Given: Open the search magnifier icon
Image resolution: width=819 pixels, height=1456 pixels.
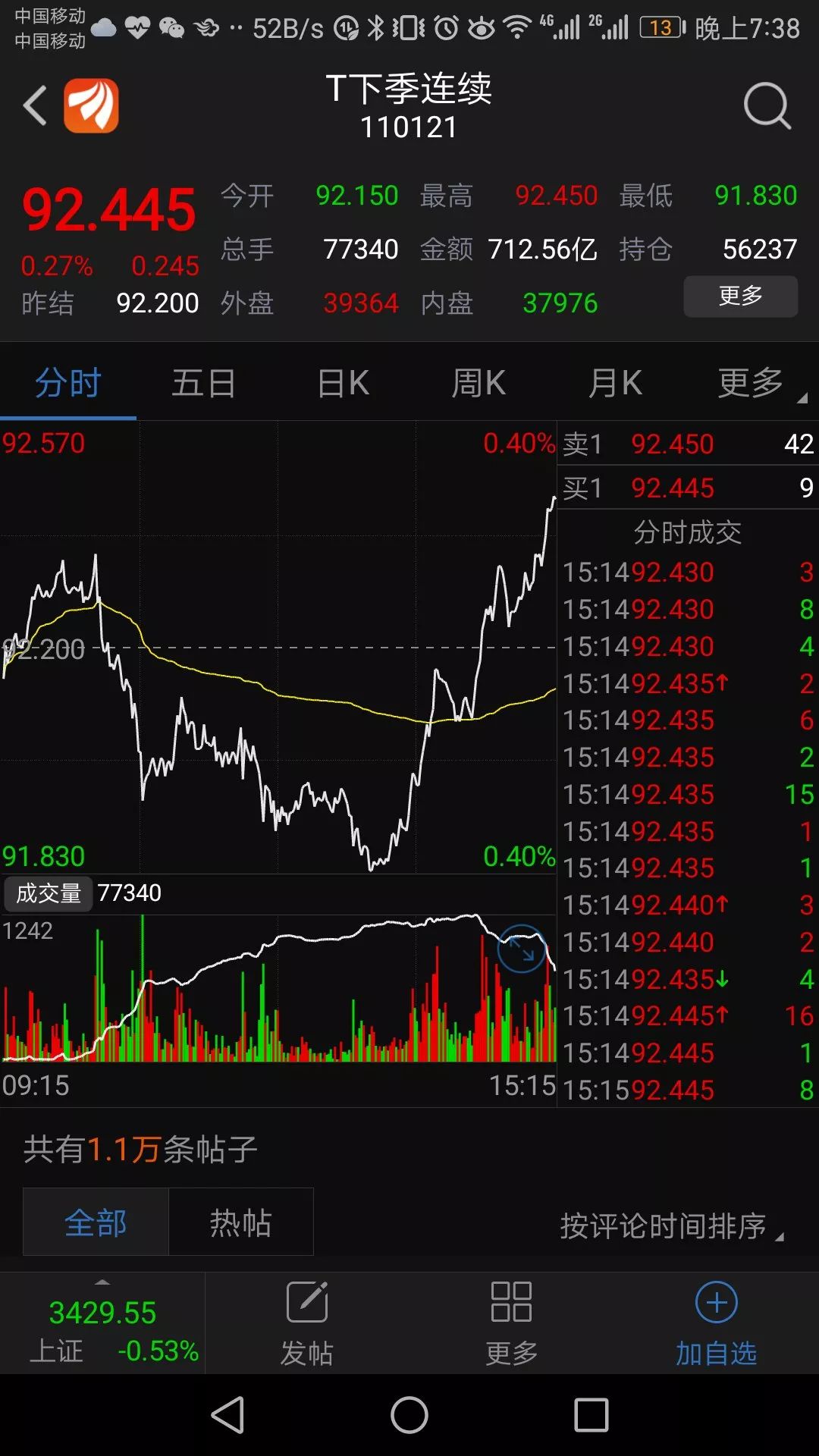Looking at the screenshot, I should pos(767,105).
